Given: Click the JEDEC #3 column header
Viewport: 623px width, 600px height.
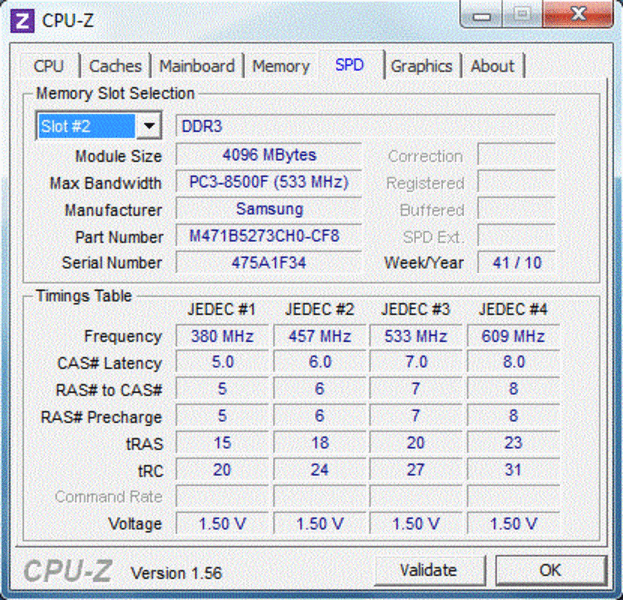Looking at the screenshot, I should tap(416, 310).
